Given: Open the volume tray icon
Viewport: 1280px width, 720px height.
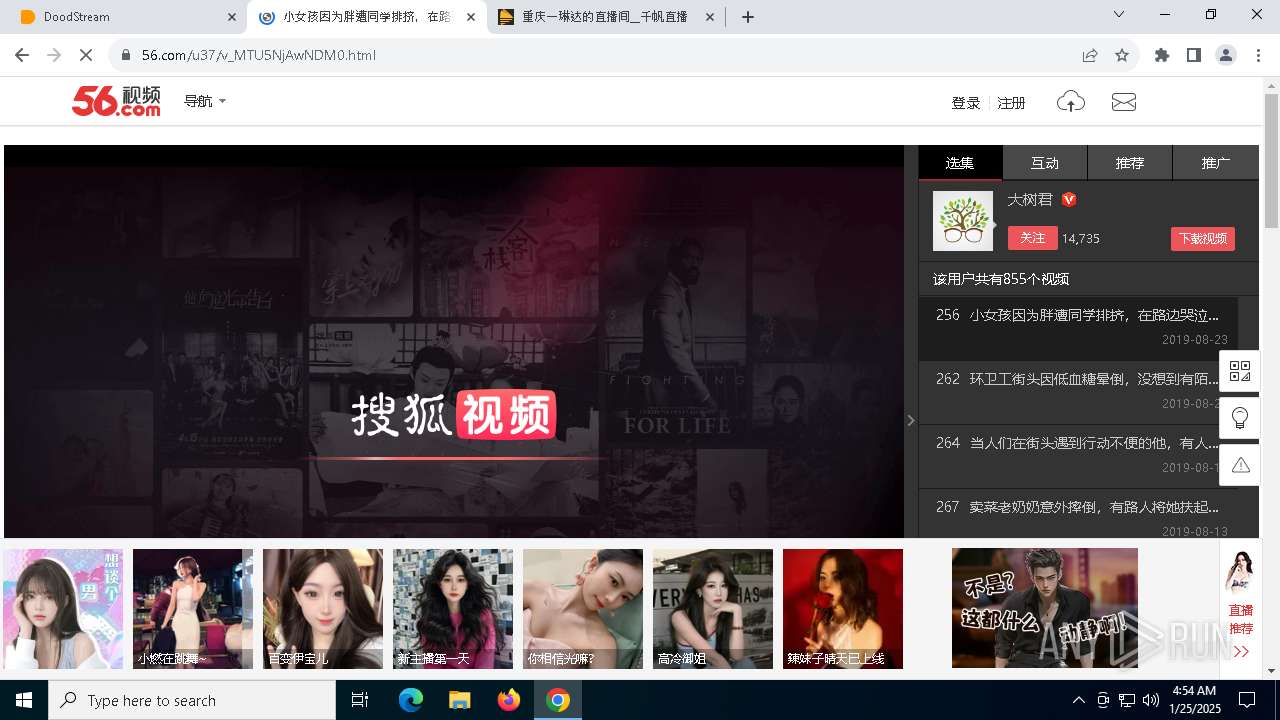Looking at the screenshot, I should point(1151,700).
